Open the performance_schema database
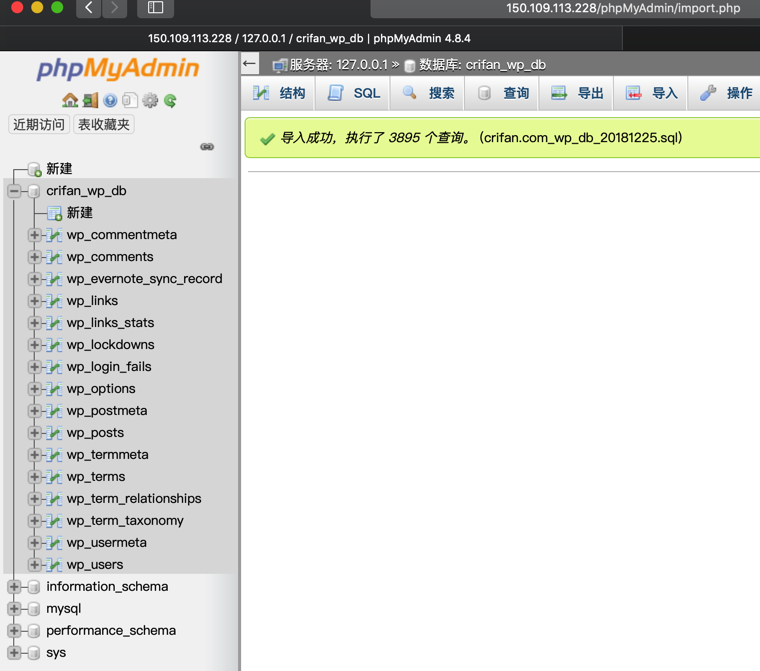This screenshot has width=760, height=671. point(111,631)
